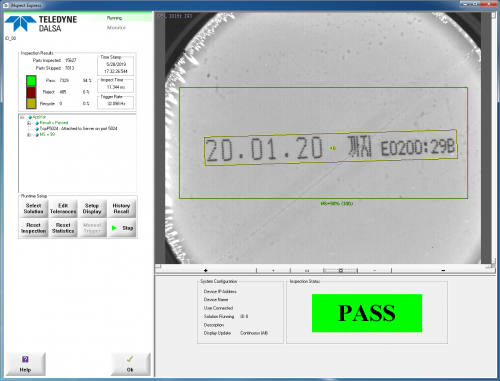
Task: Click the small plus zoom step icon
Action: click(273, 270)
